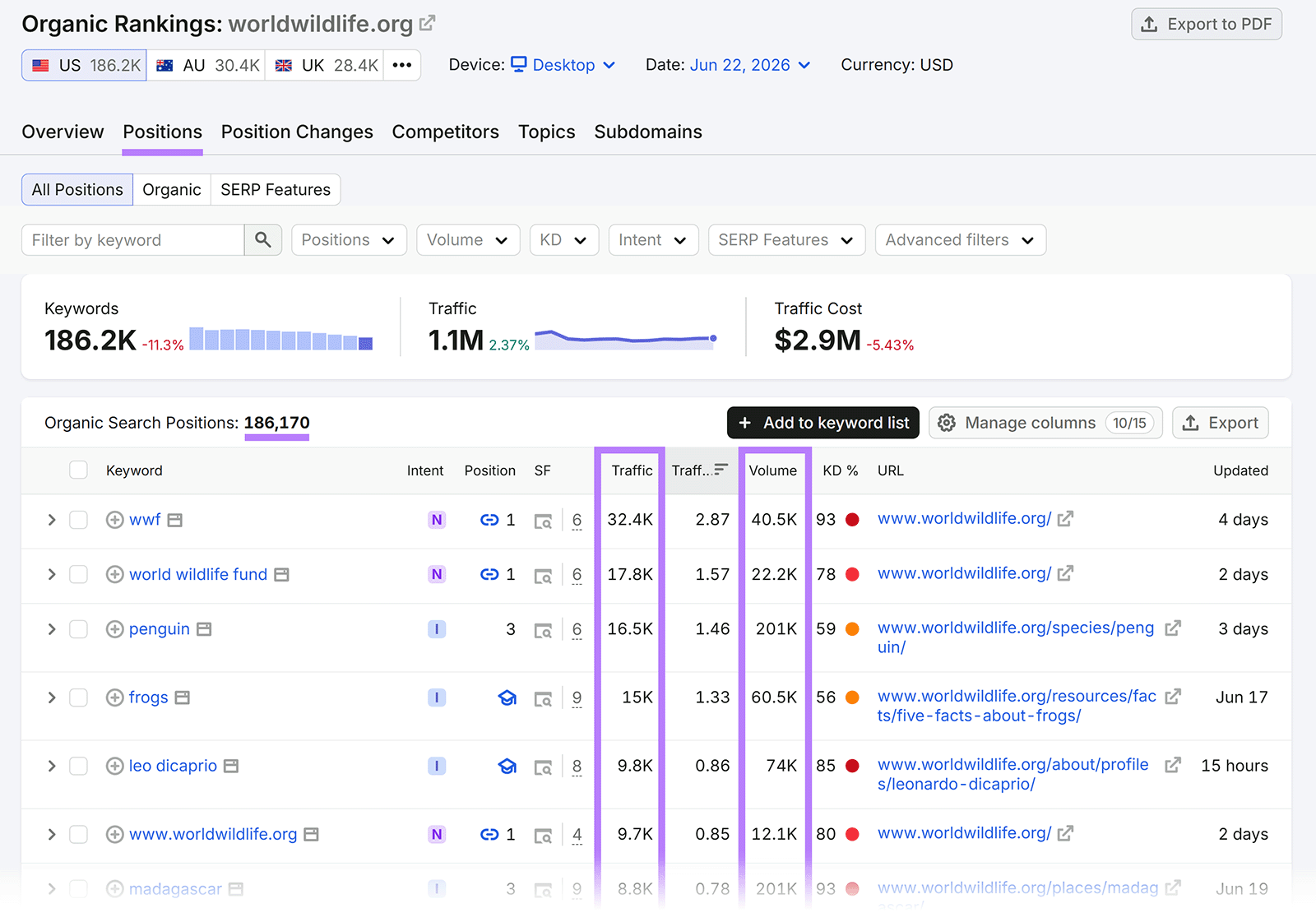Click navigational intent badge in wwf row
1316x922 pixels.
437,520
